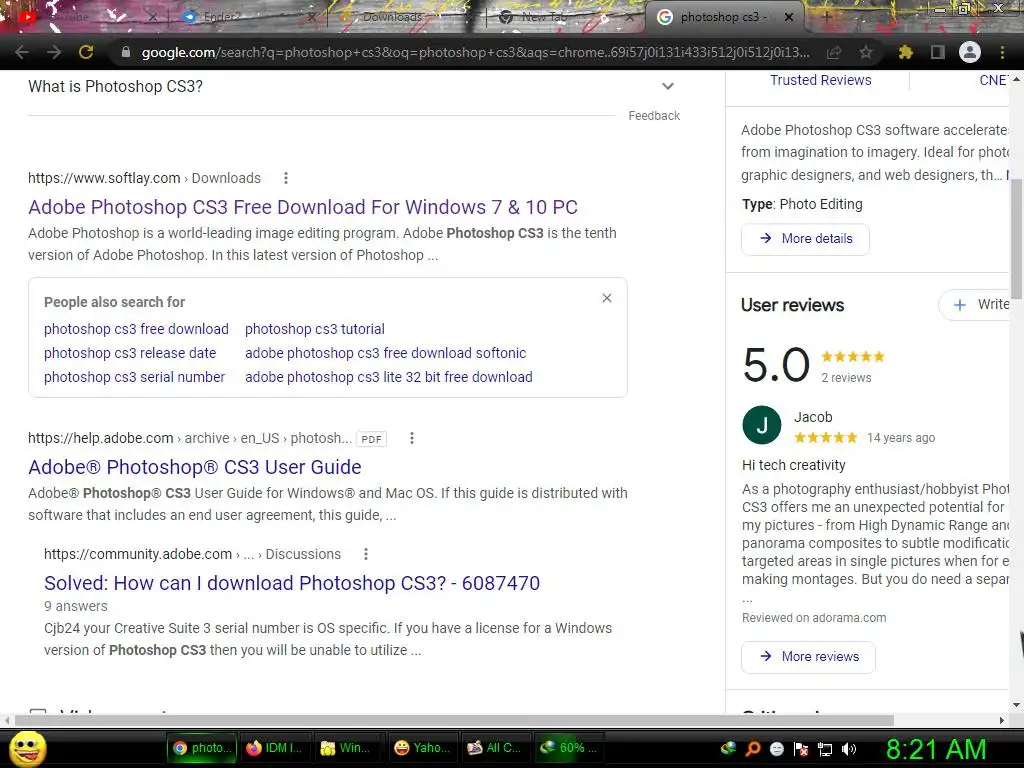Open the Yahoo Messenger taskbar window
The height and width of the screenshot is (768, 1024).
pyautogui.click(x=422, y=748)
